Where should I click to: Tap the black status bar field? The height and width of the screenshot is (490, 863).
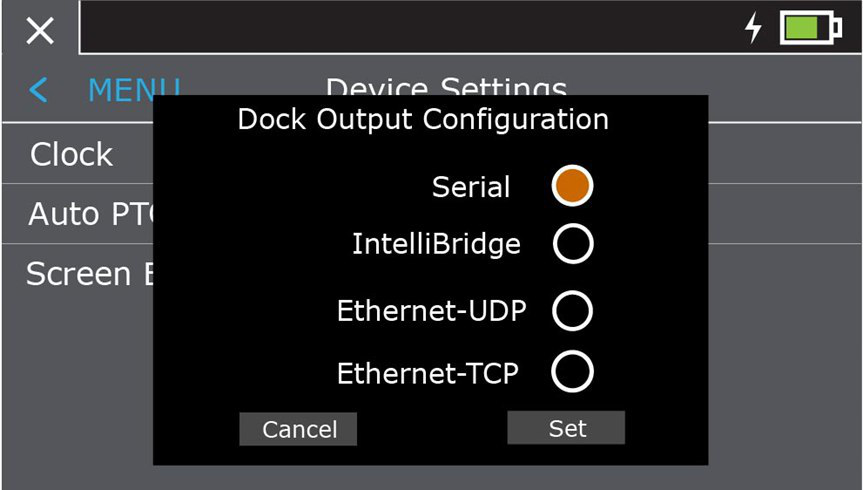(x=471, y=26)
